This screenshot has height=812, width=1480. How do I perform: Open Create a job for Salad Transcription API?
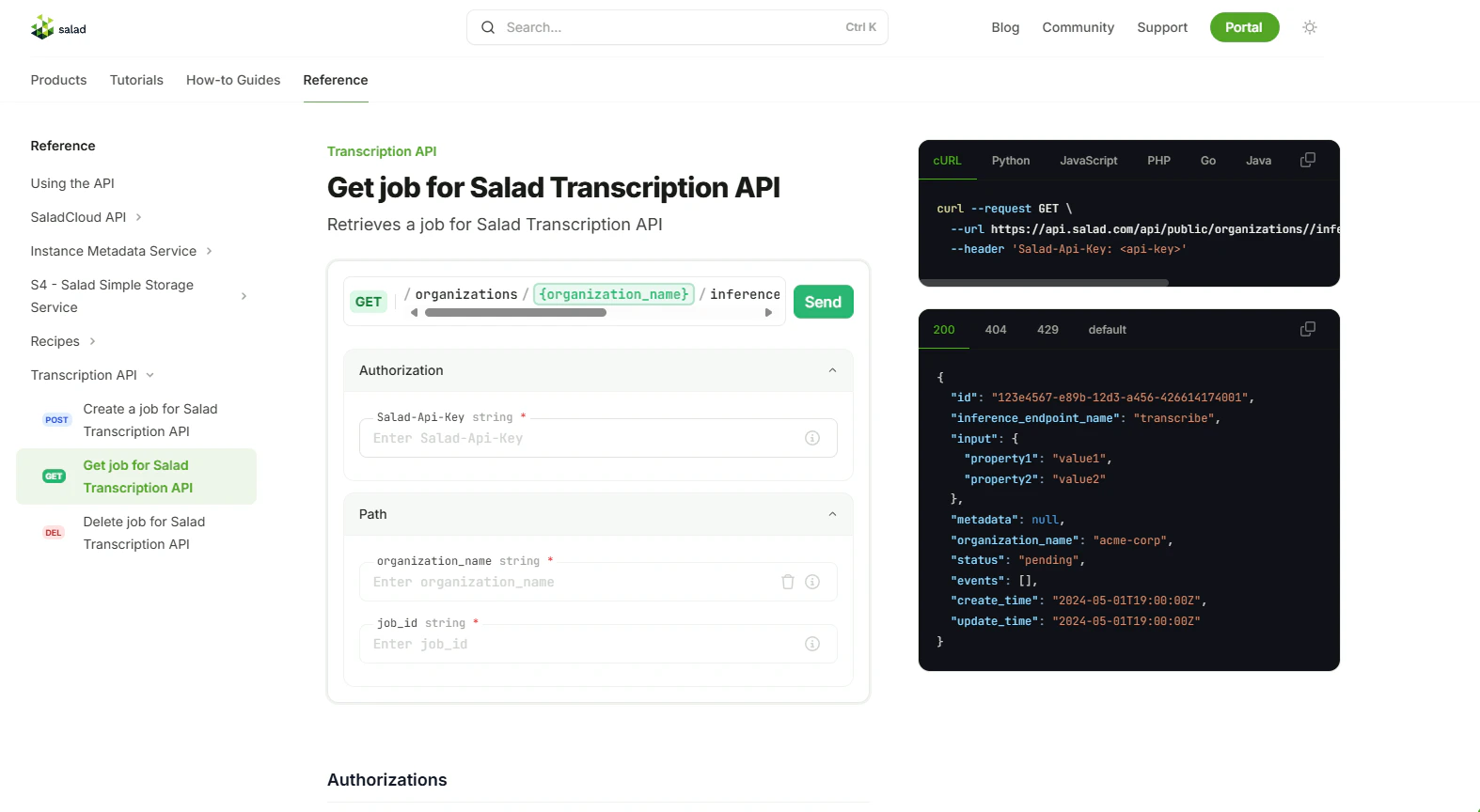click(150, 420)
